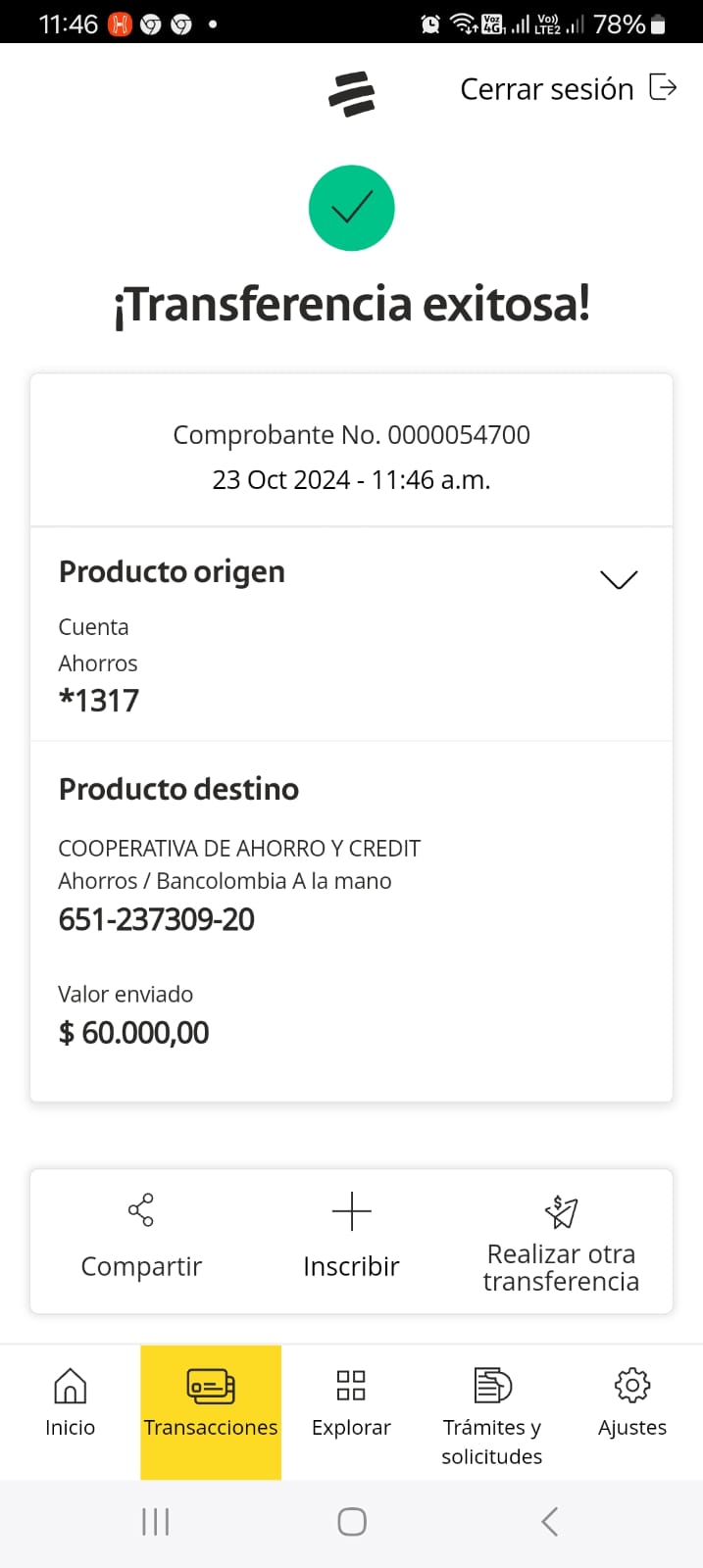
Task: Tap the Explorar grid icon
Action: [351, 1385]
